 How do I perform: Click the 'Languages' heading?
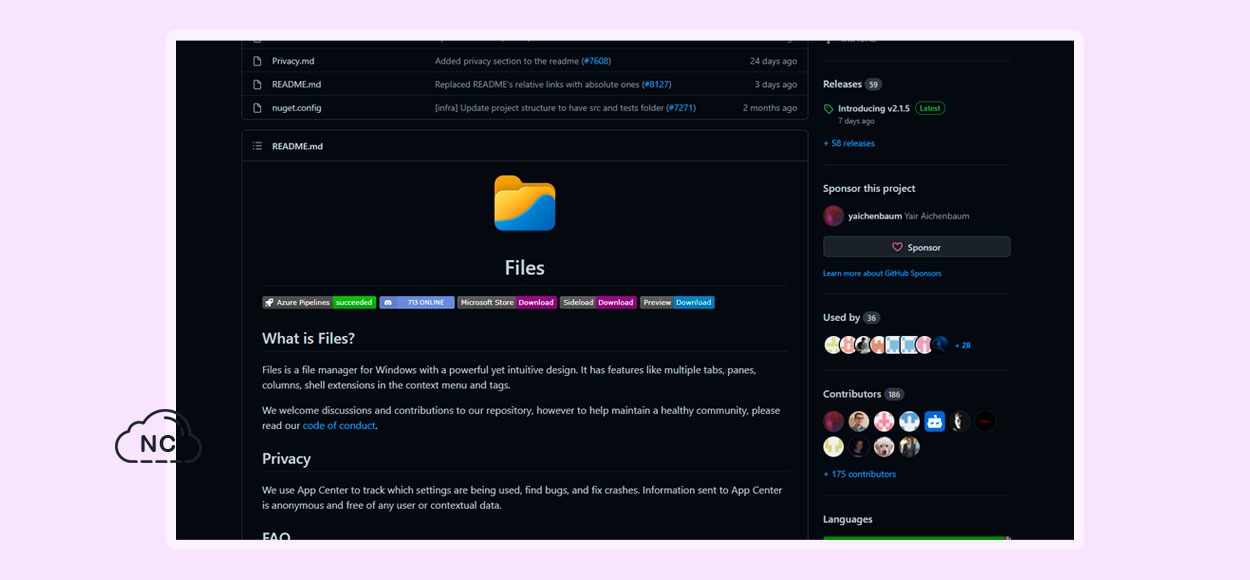pos(848,519)
